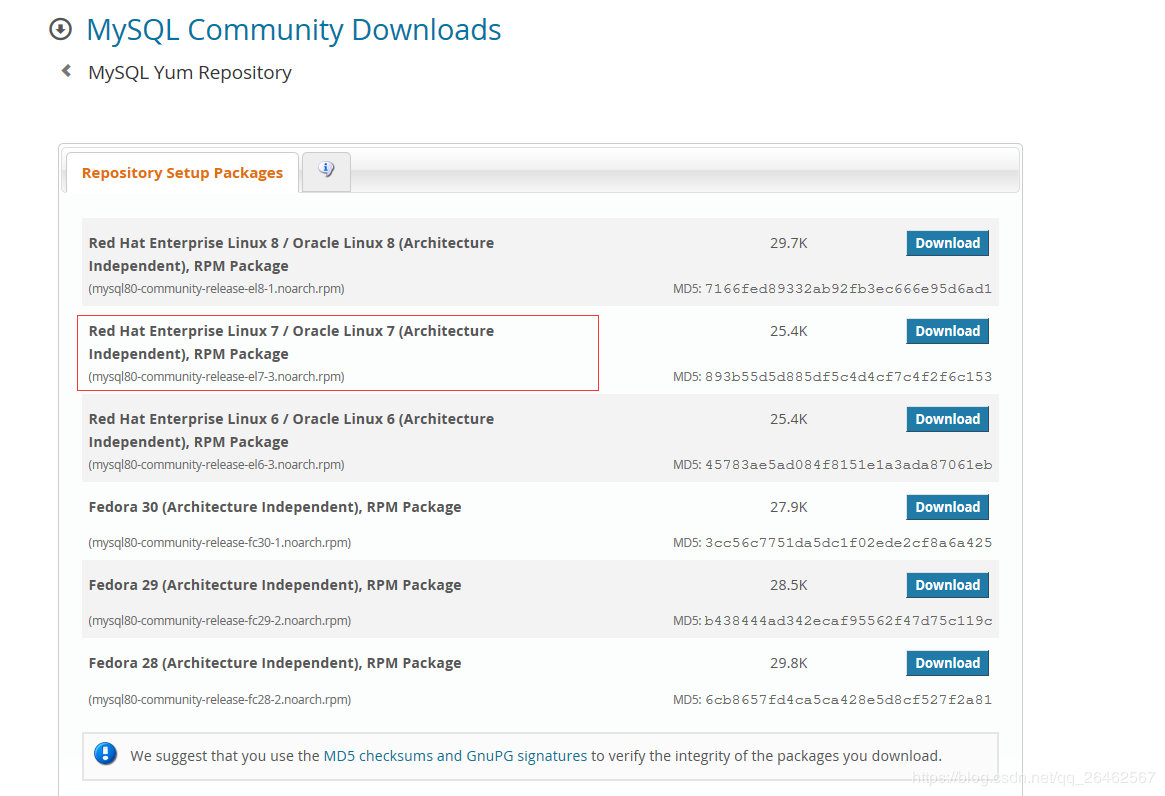The height and width of the screenshot is (796, 1165).
Task: Download the Red Hat Enterprise Linux 7 package
Action: point(947,331)
